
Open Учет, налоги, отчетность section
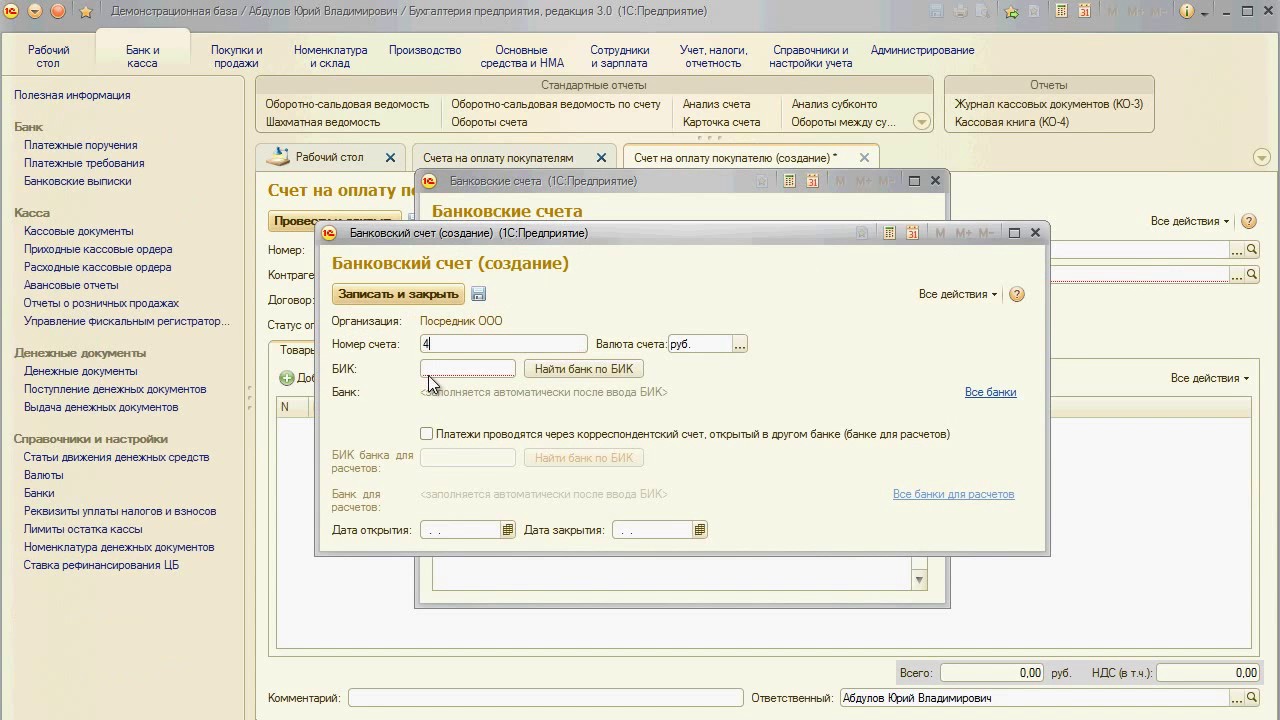(x=713, y=56)
